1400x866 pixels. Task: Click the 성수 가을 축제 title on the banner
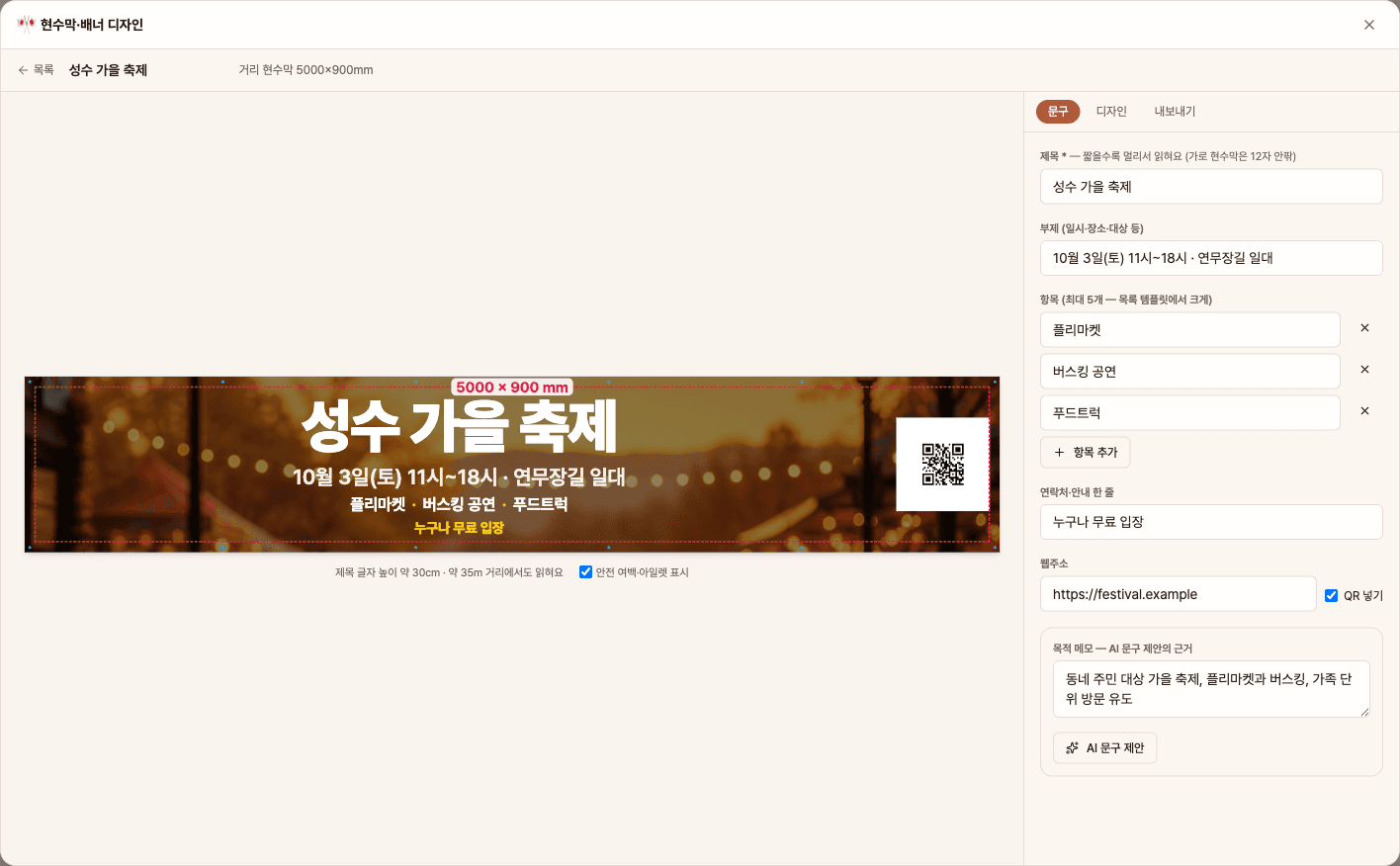point(459,426)
